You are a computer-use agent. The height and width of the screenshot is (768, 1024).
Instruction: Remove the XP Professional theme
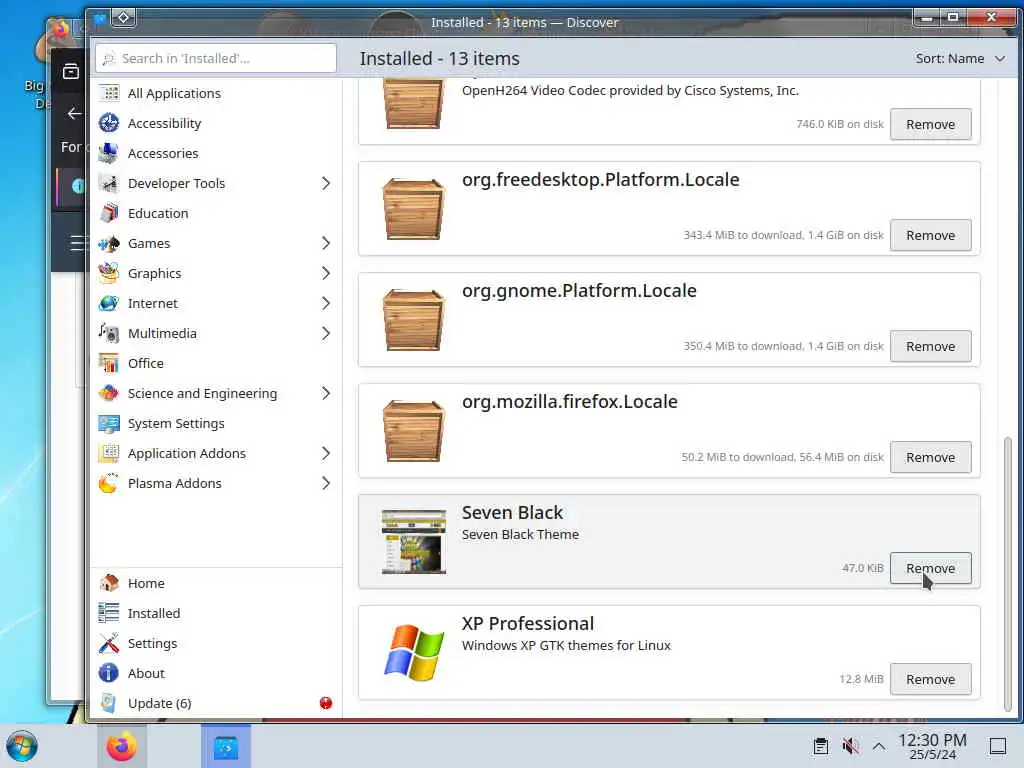tap(930, 679)
